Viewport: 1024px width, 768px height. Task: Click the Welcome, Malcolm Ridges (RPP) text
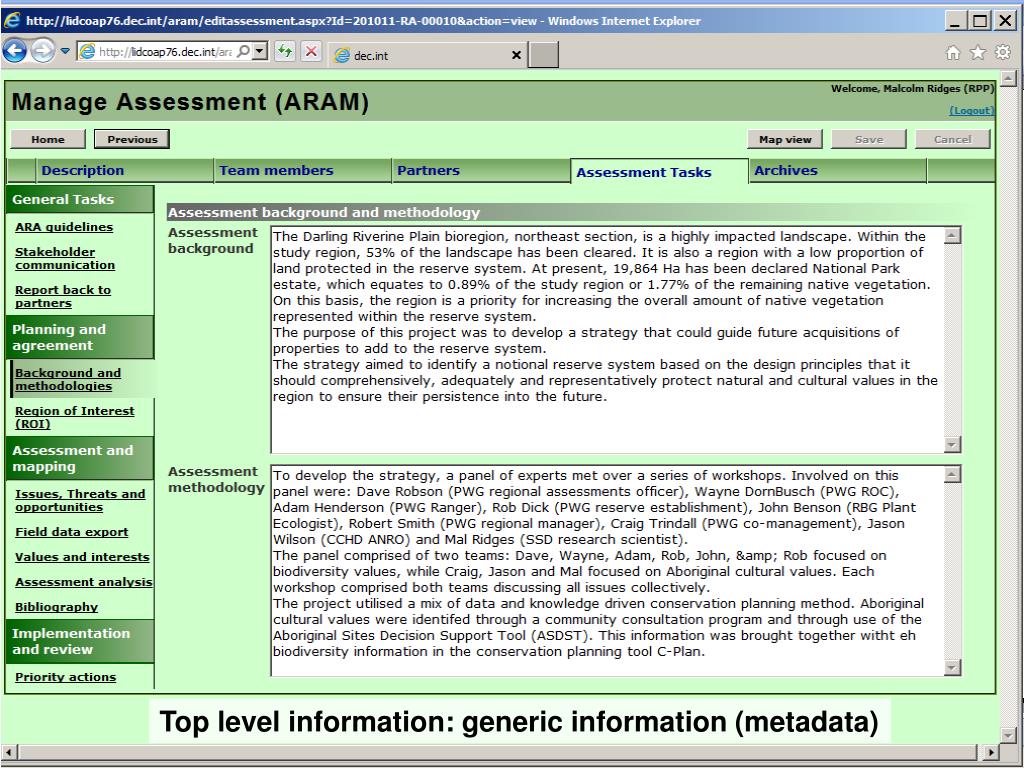coord(912,89)
